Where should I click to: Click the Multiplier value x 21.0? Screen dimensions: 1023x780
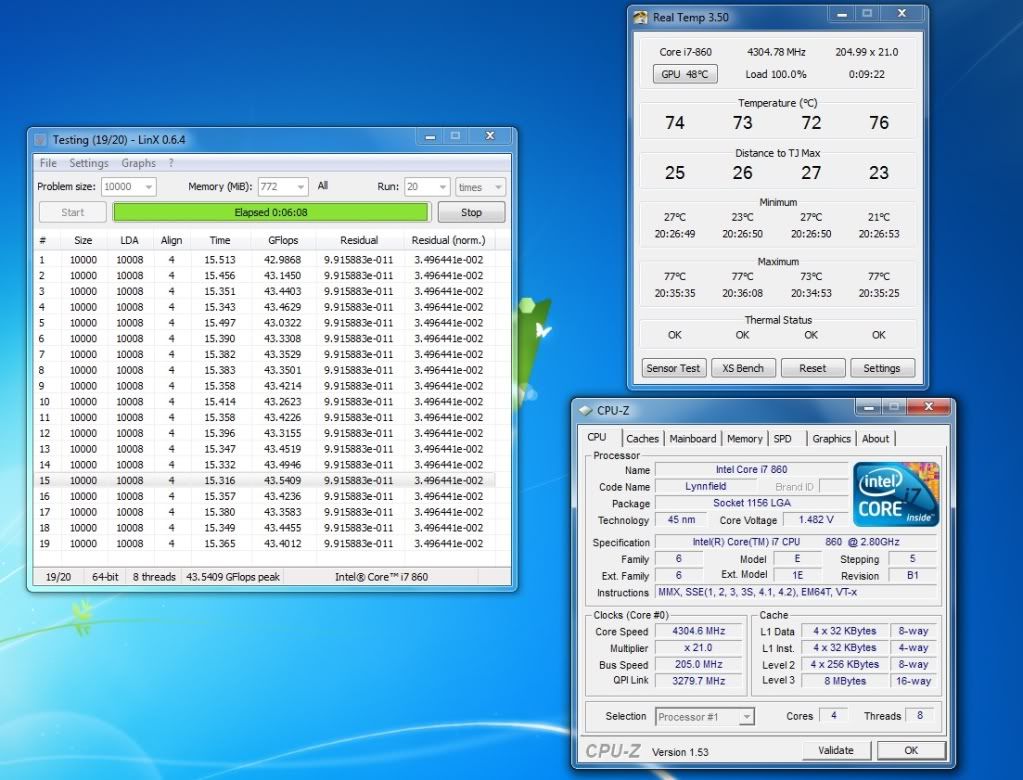pos(699,648)
